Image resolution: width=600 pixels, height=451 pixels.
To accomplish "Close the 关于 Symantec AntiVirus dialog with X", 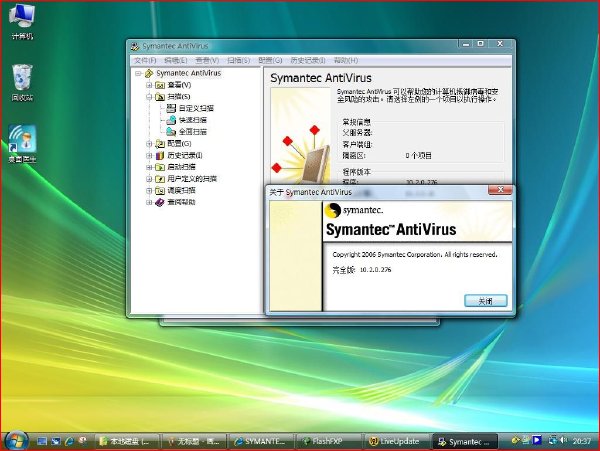I will click(500, 190).
